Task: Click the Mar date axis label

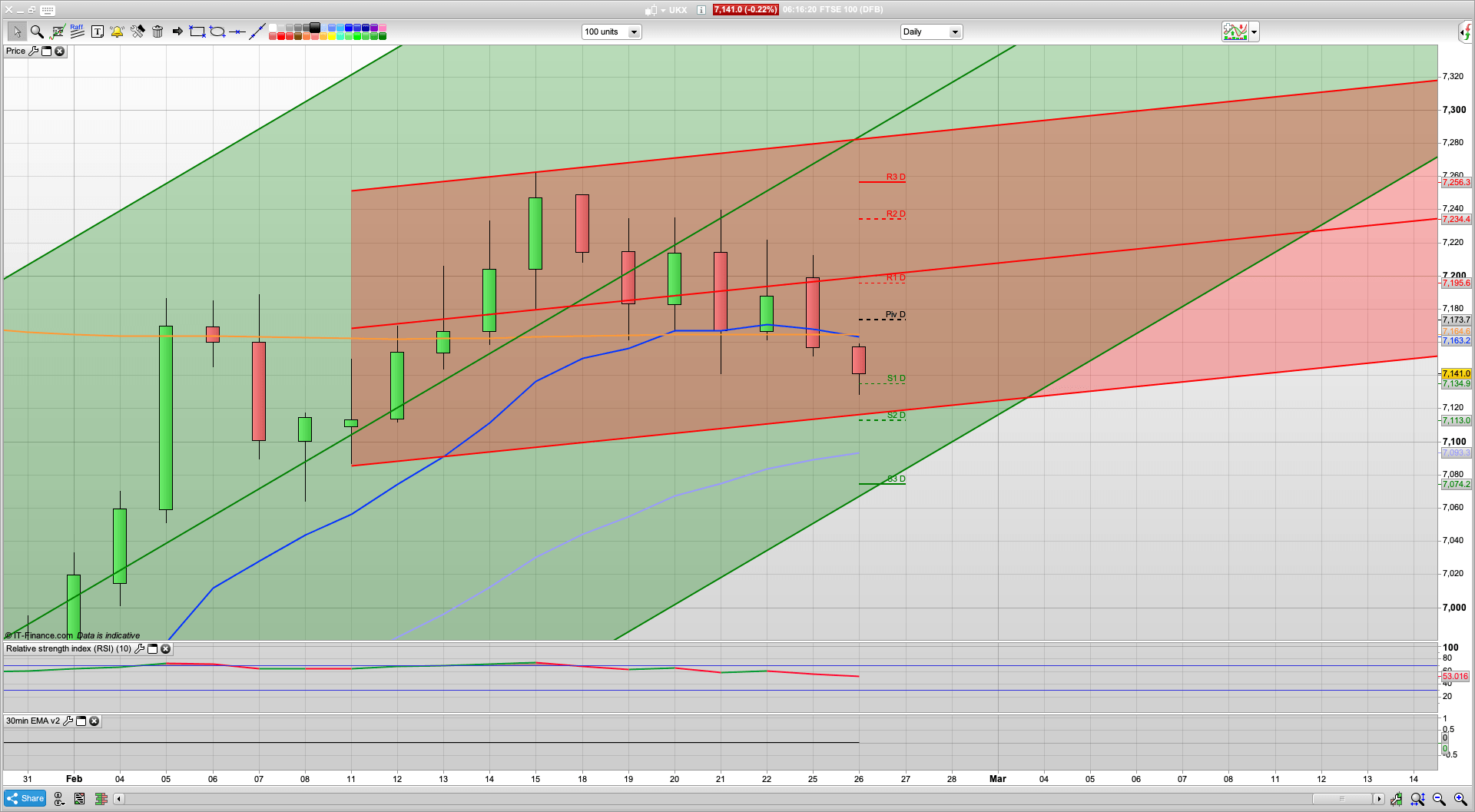Action: (997, 779)
